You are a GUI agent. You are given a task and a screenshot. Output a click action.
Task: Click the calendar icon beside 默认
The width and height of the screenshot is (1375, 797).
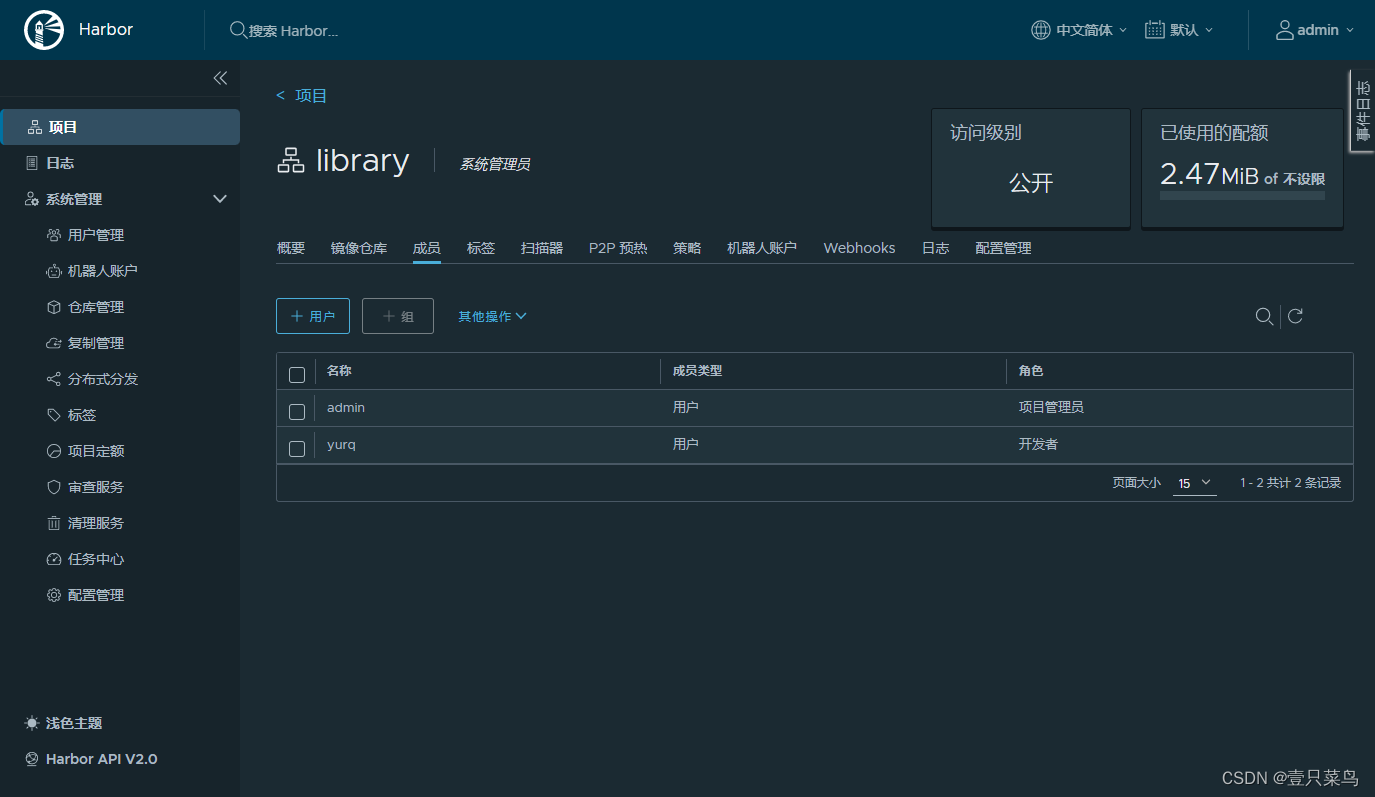point(1155,30)
